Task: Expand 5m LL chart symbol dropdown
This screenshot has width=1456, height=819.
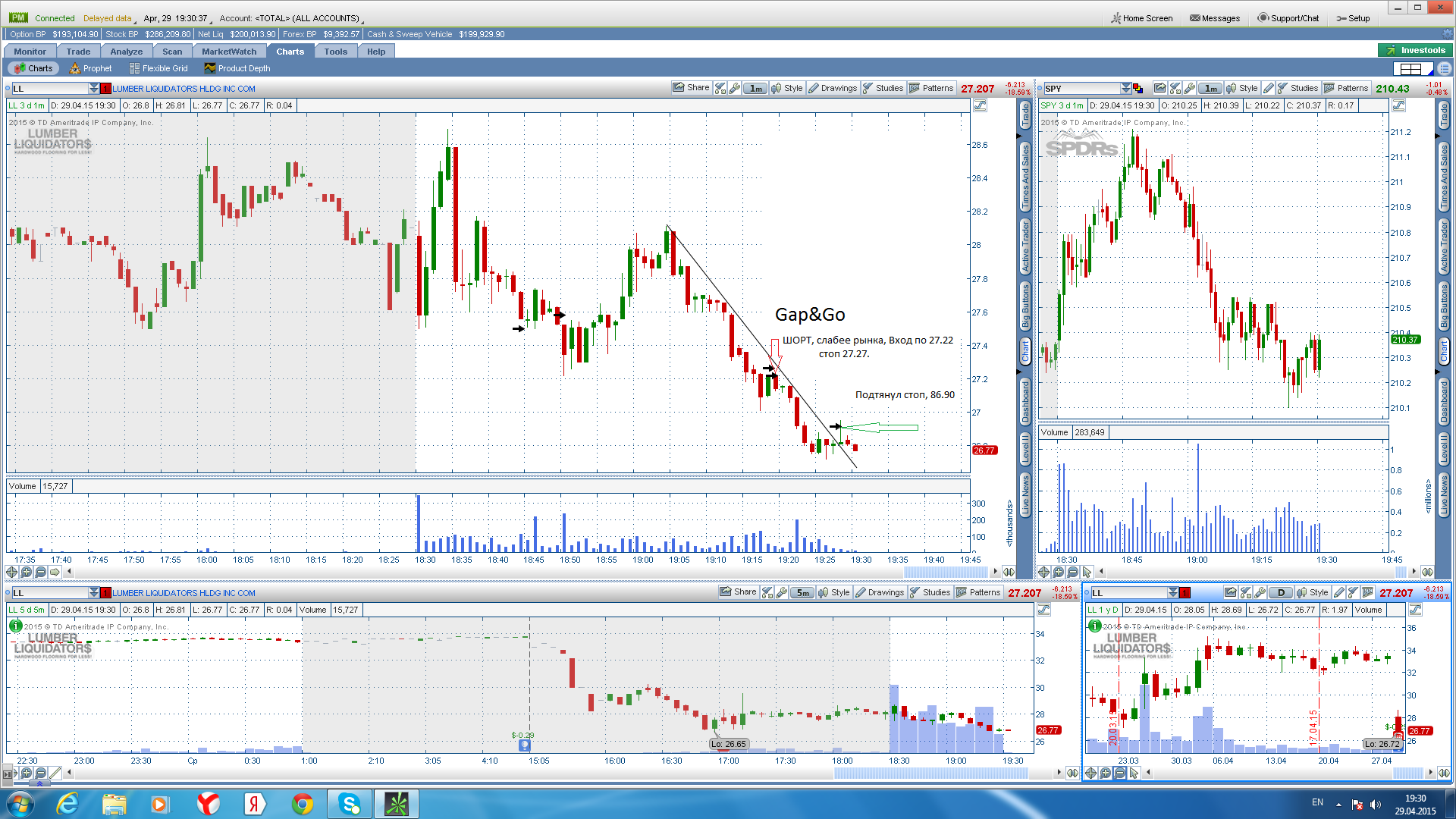Action: pos(94,593)
